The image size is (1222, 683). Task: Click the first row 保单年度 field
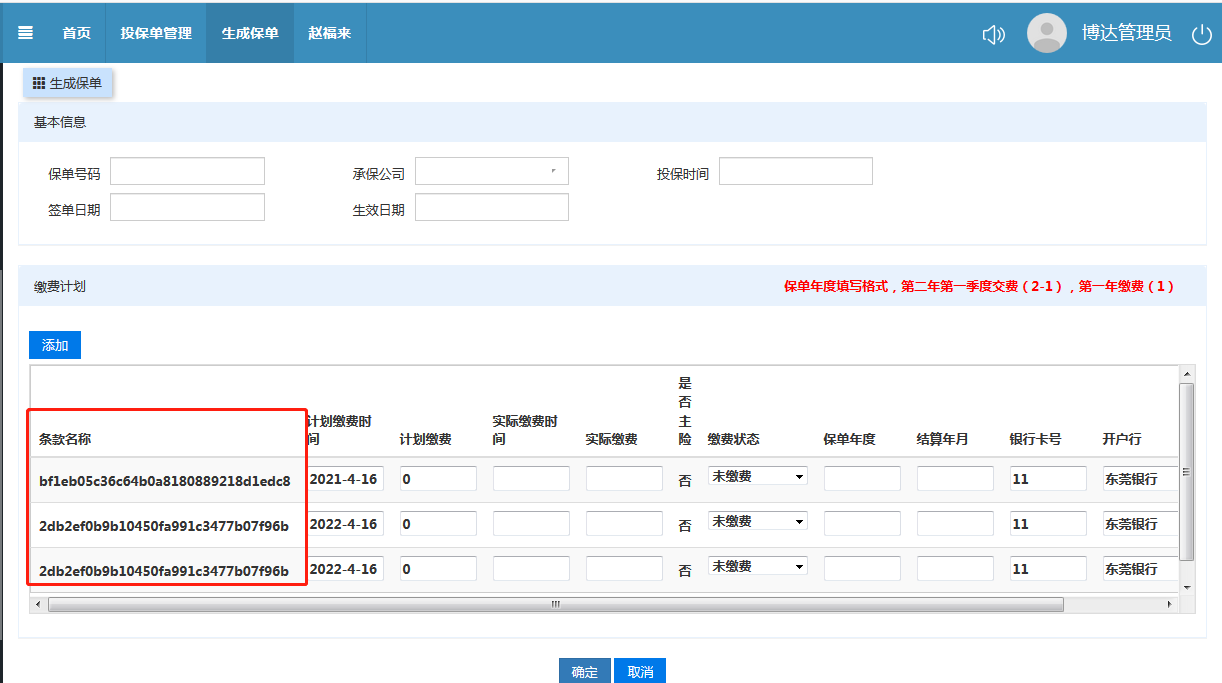click(x=861, y=479)
